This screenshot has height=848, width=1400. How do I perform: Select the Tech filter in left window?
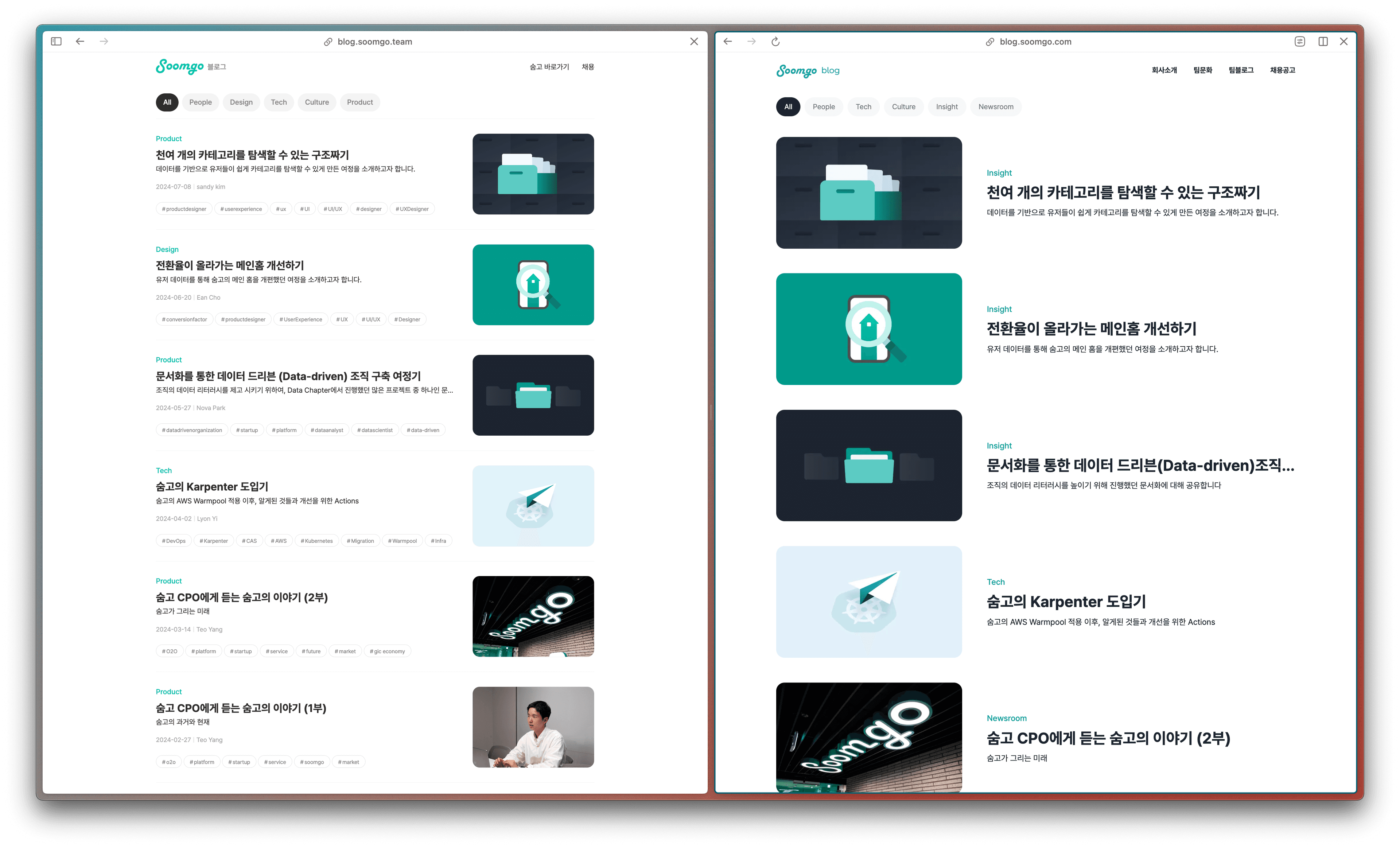(279, 102)
